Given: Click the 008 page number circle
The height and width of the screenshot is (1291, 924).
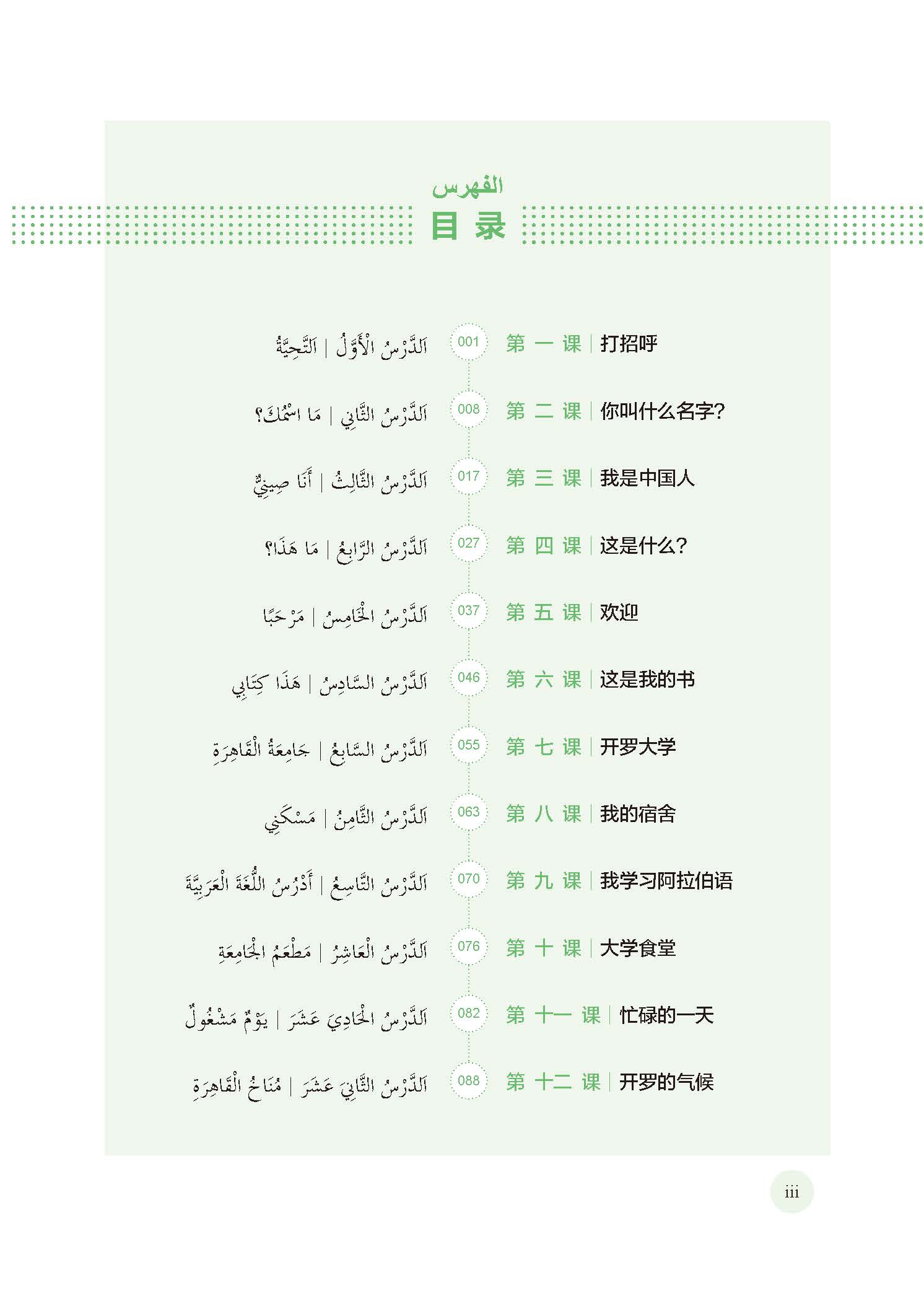Looking at the screenshot, I should (468, 409).
